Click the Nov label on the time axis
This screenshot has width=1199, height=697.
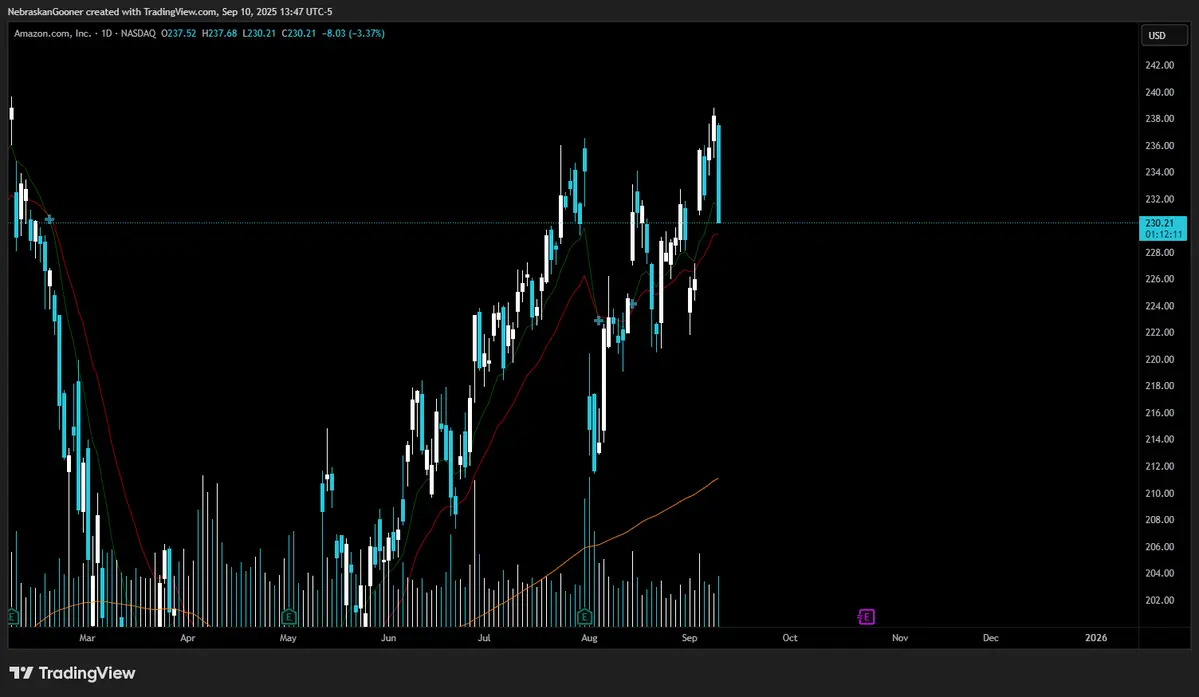coord(900,637)
